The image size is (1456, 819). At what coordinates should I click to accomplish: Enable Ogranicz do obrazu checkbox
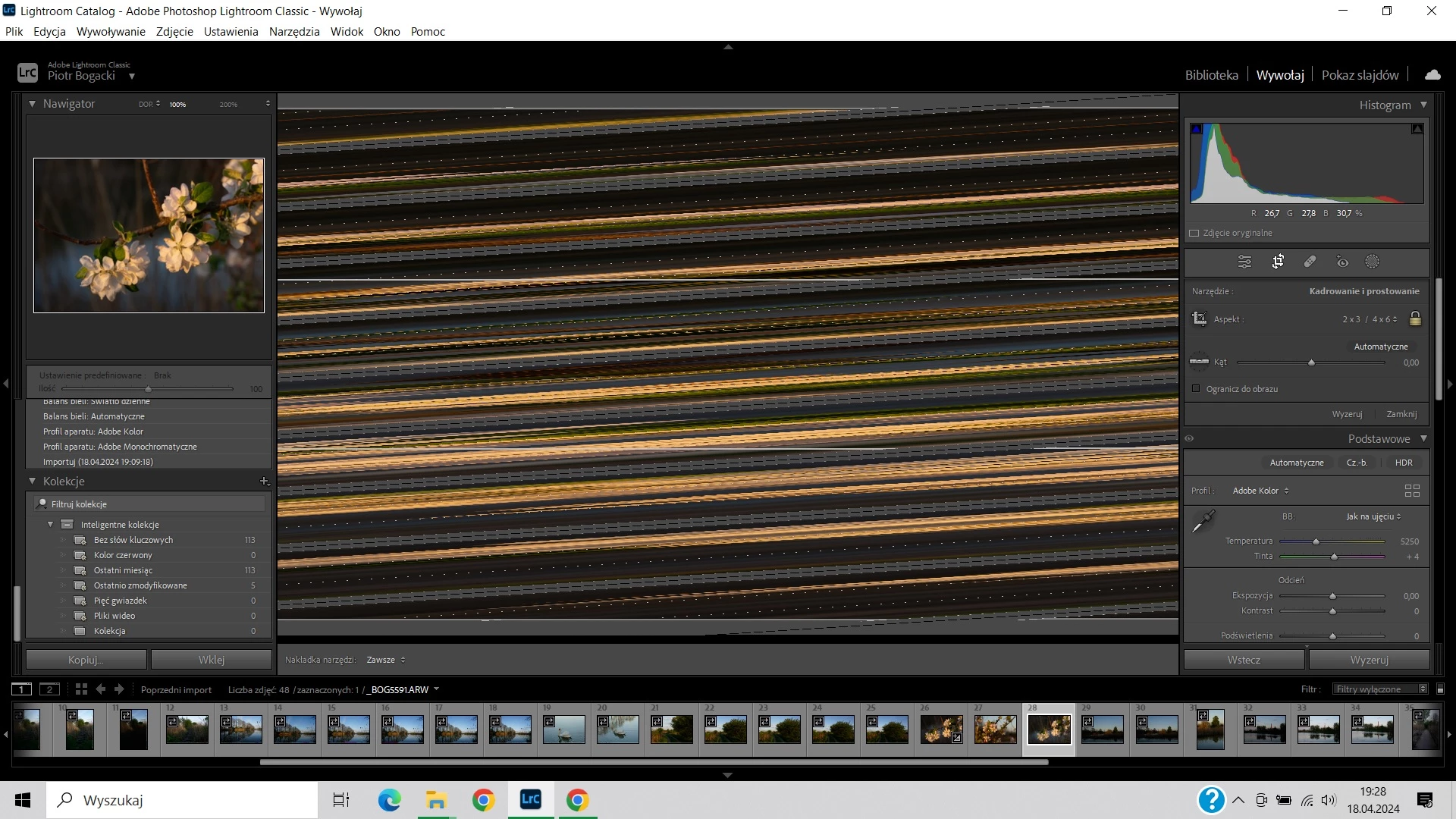[x=1196, y=388]
